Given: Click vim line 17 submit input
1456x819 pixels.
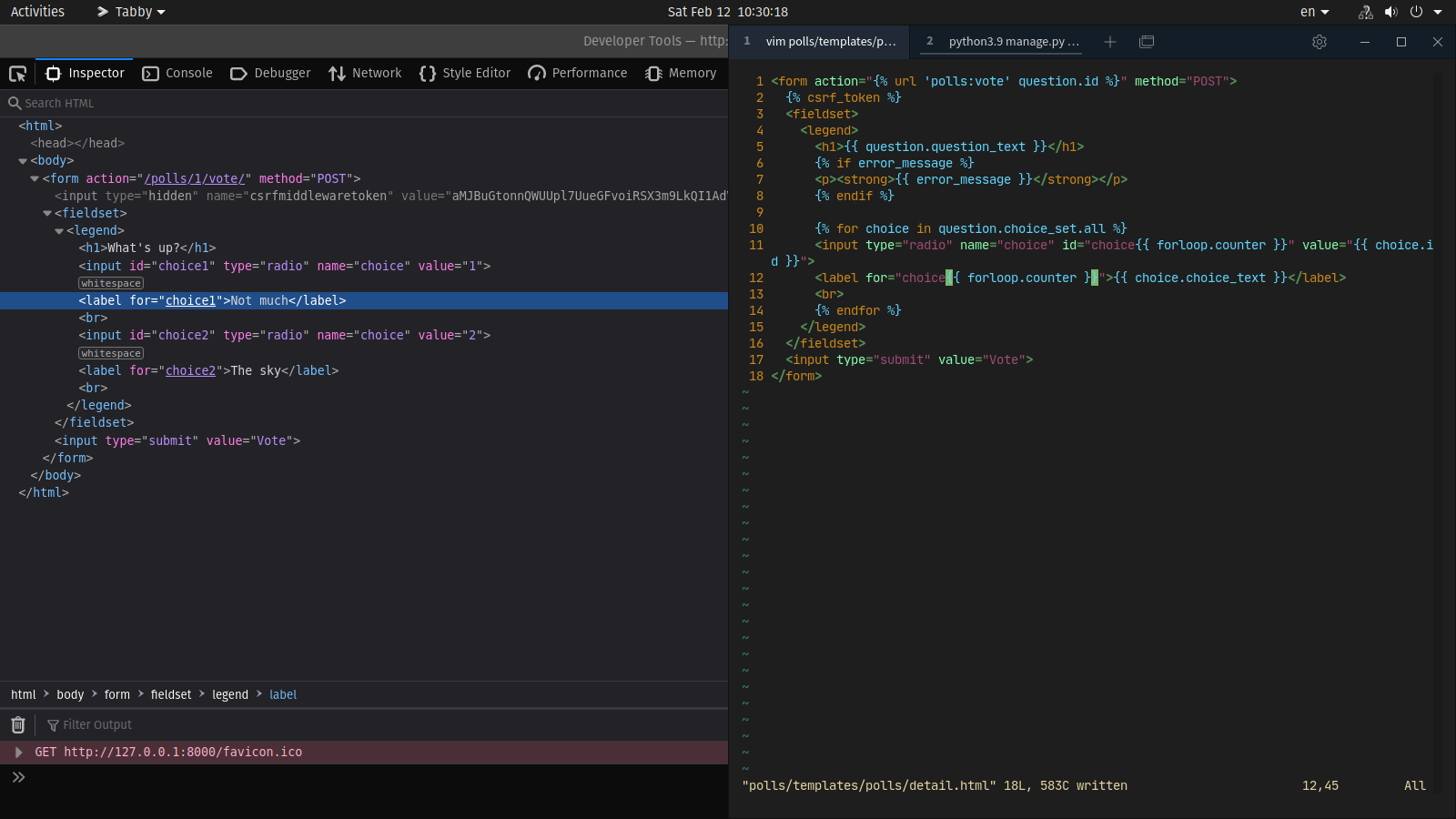Looking at the screenshot, I should coord(909,359).
